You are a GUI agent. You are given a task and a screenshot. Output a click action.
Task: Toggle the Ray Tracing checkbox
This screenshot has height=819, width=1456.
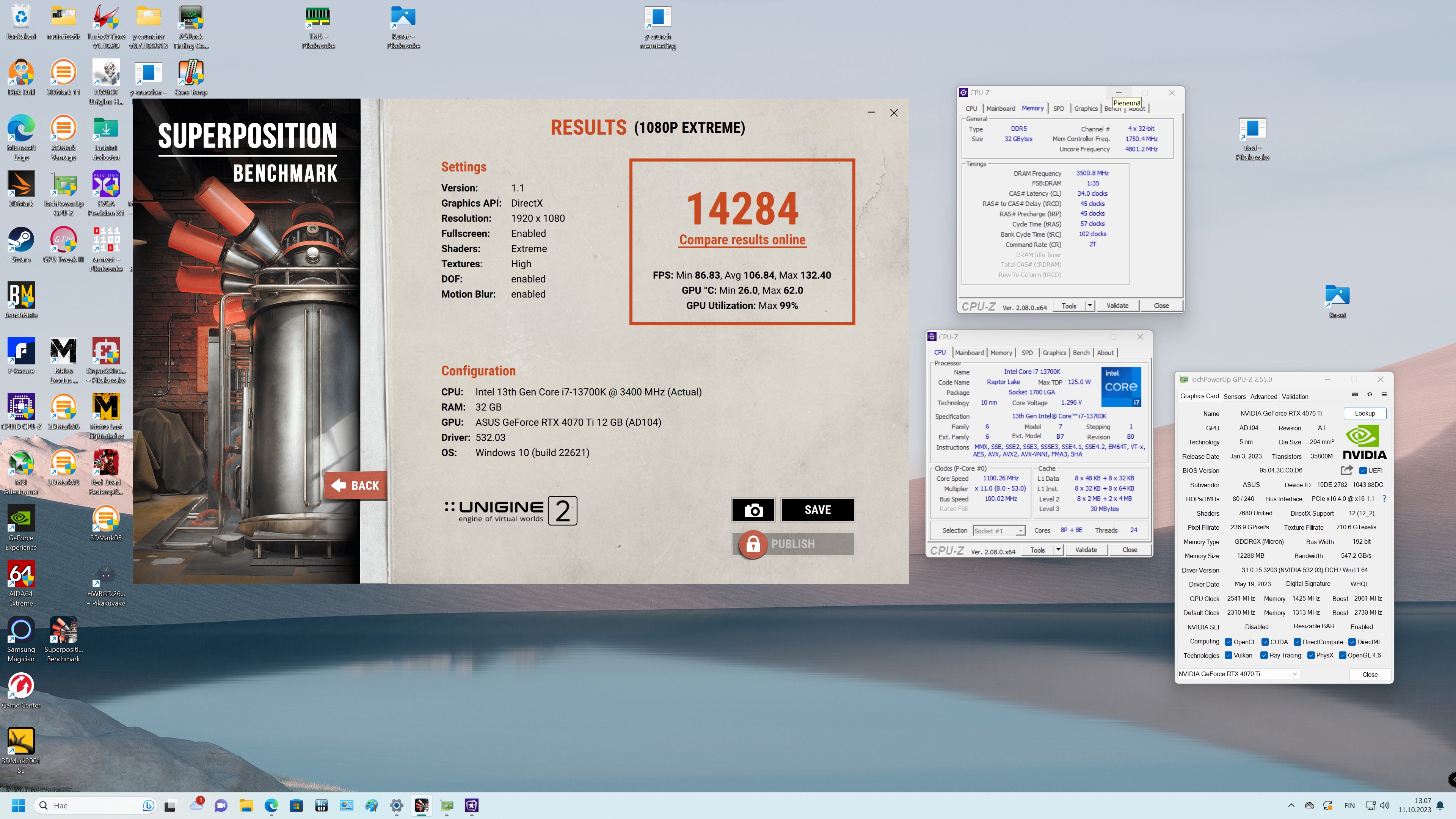pos(1264,655)
